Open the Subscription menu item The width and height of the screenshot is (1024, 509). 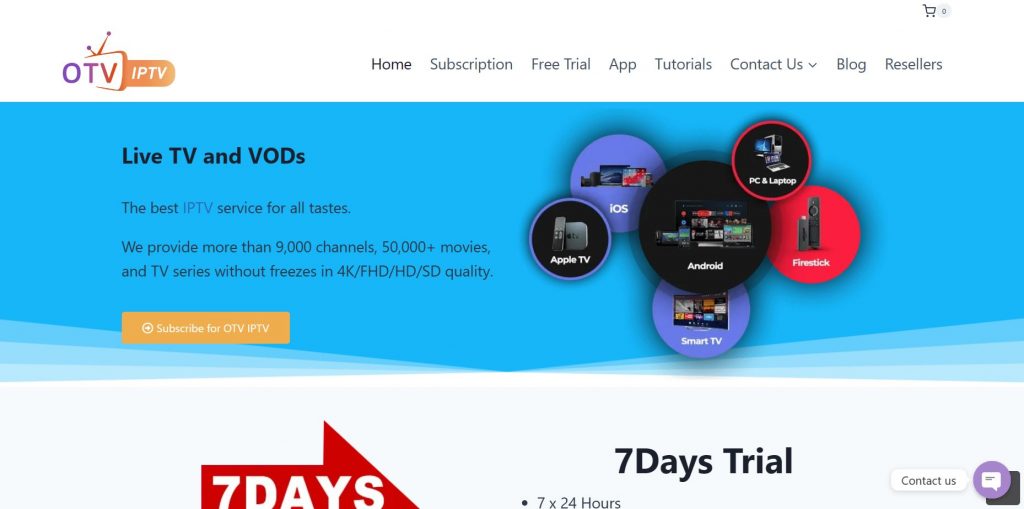pos(471,64)
